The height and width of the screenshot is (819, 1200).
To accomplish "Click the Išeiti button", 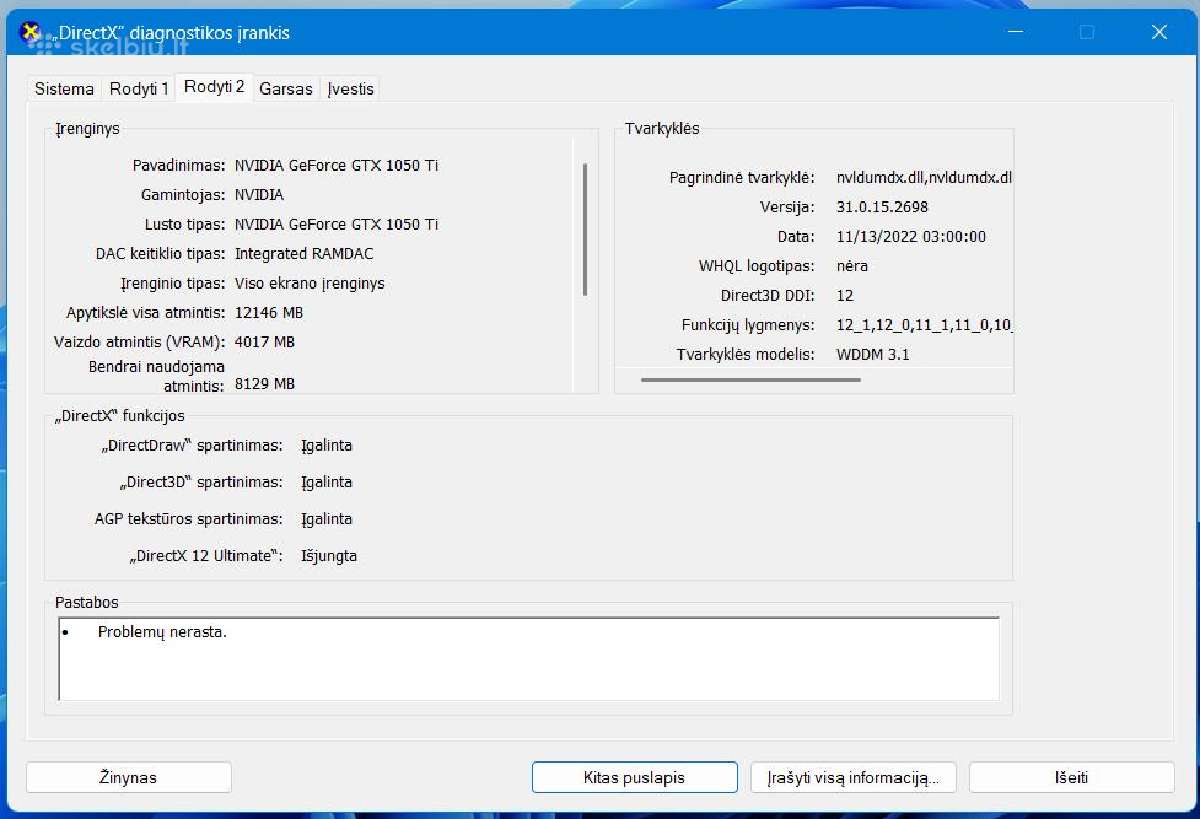I will 1071,777.
